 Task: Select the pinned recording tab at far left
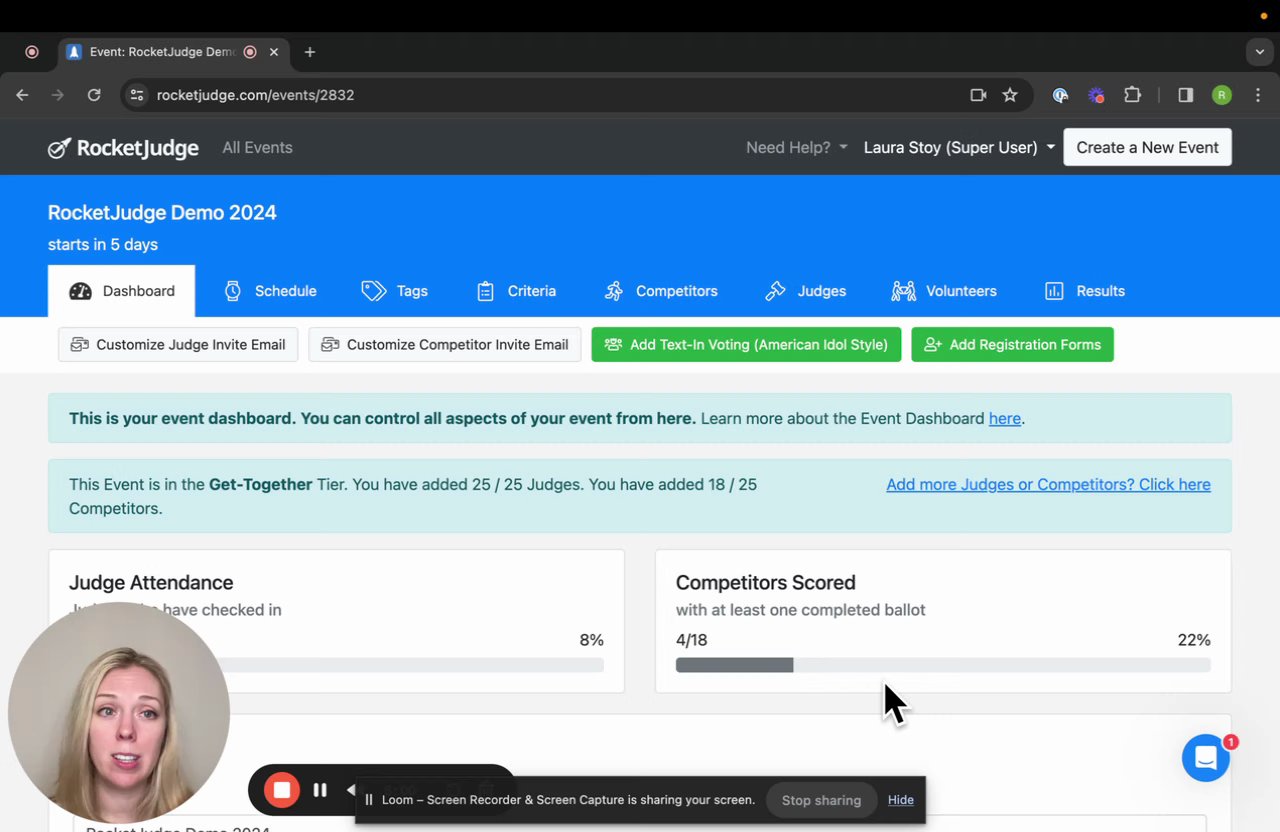[x=31, y=52]
